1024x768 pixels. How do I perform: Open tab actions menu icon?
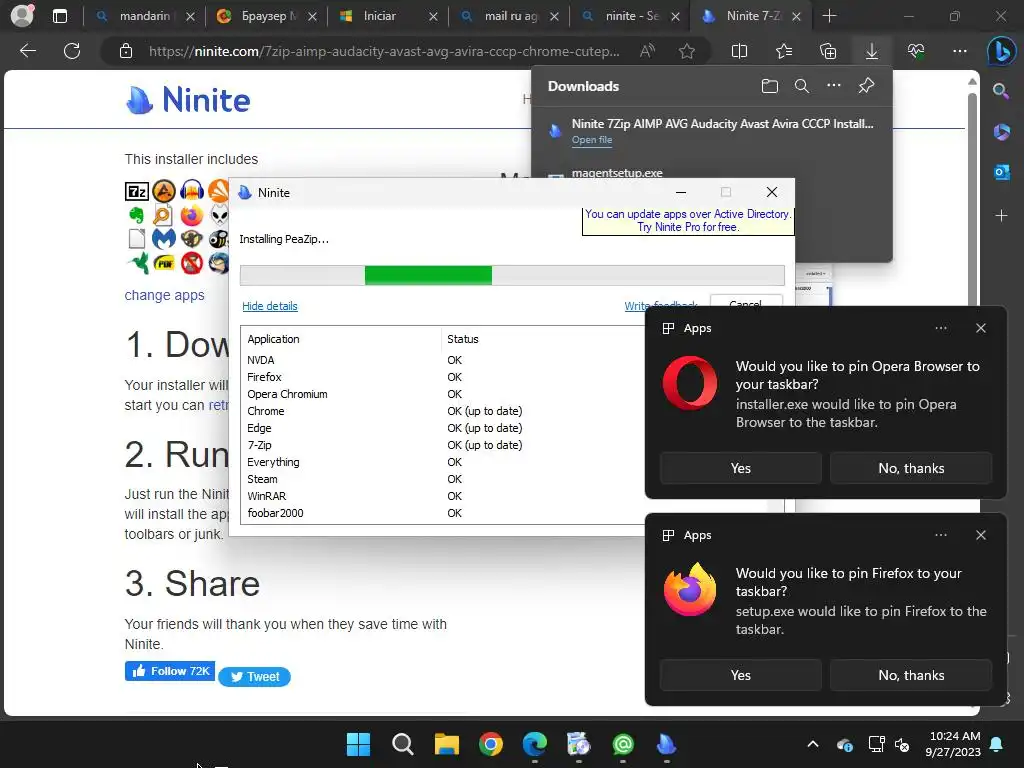pos(59,16)
